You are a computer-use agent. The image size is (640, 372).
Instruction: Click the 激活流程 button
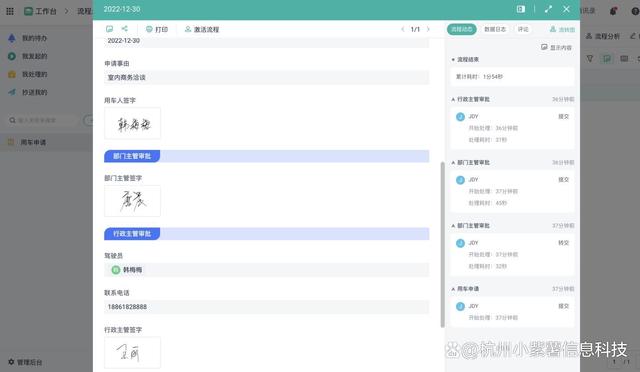point(202,29)
